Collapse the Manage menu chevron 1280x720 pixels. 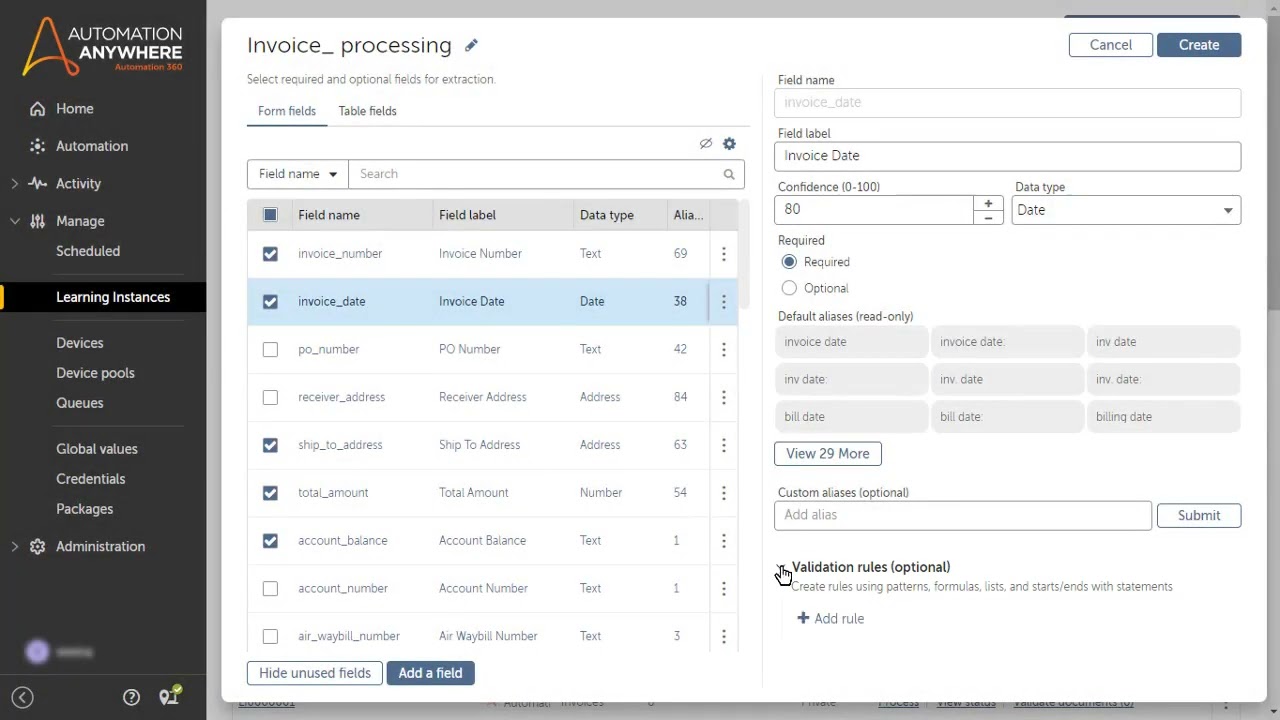tap(14, 221)
